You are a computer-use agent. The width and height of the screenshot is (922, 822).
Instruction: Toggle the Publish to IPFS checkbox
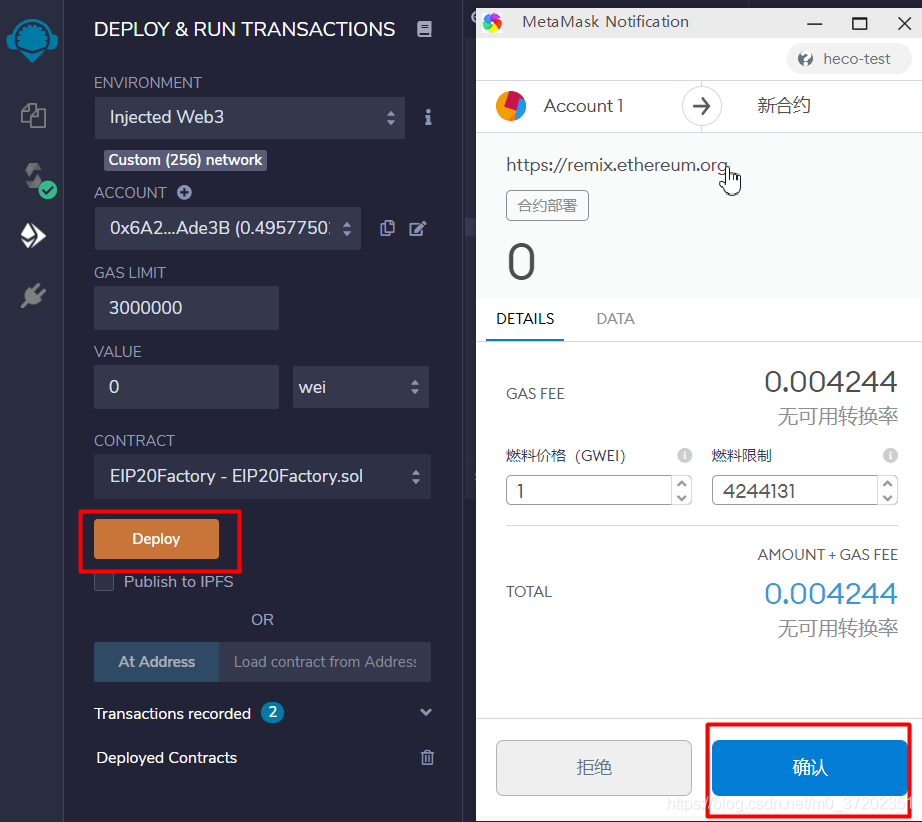pyautogui.click(x=104, y=582)
